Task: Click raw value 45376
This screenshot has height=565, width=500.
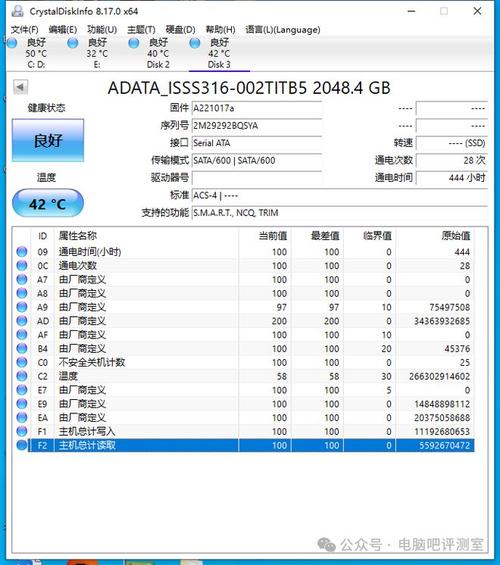Action: click(457, 348)
